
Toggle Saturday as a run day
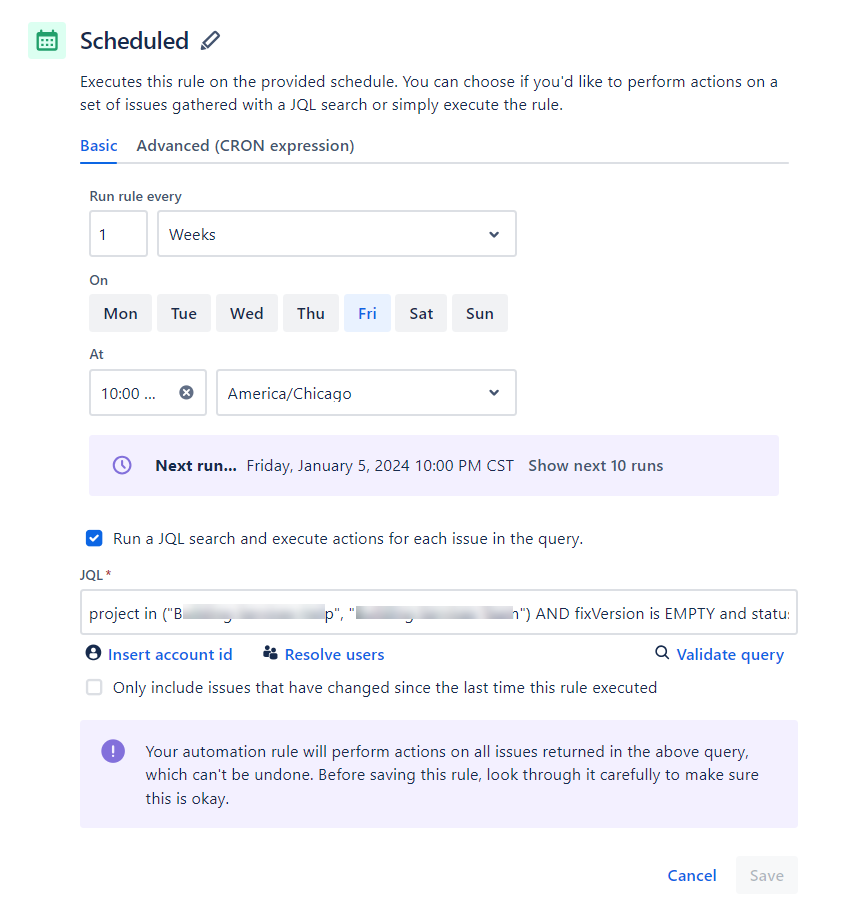tap(420, 312)
